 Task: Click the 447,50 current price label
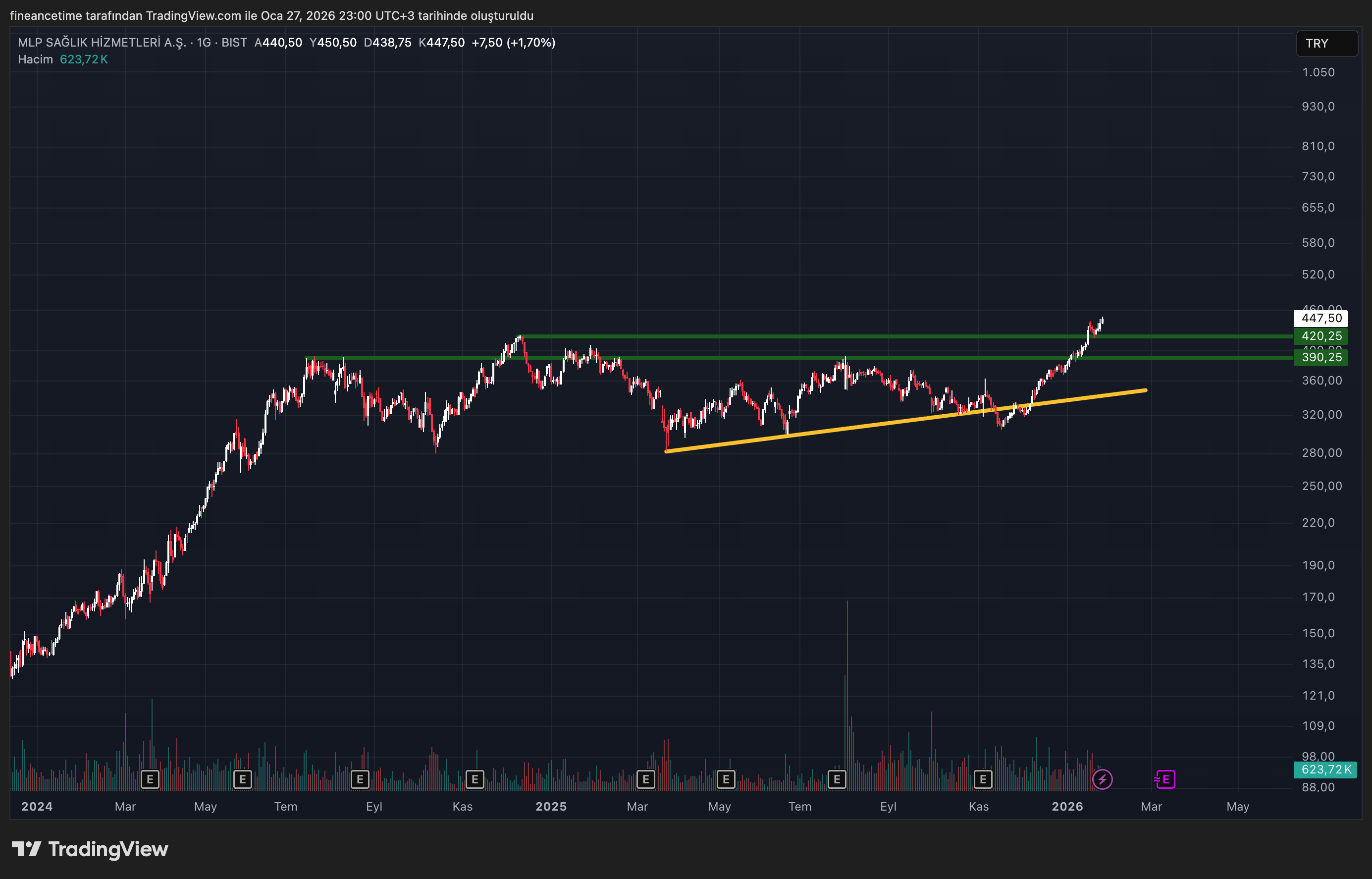(1320, 318)
